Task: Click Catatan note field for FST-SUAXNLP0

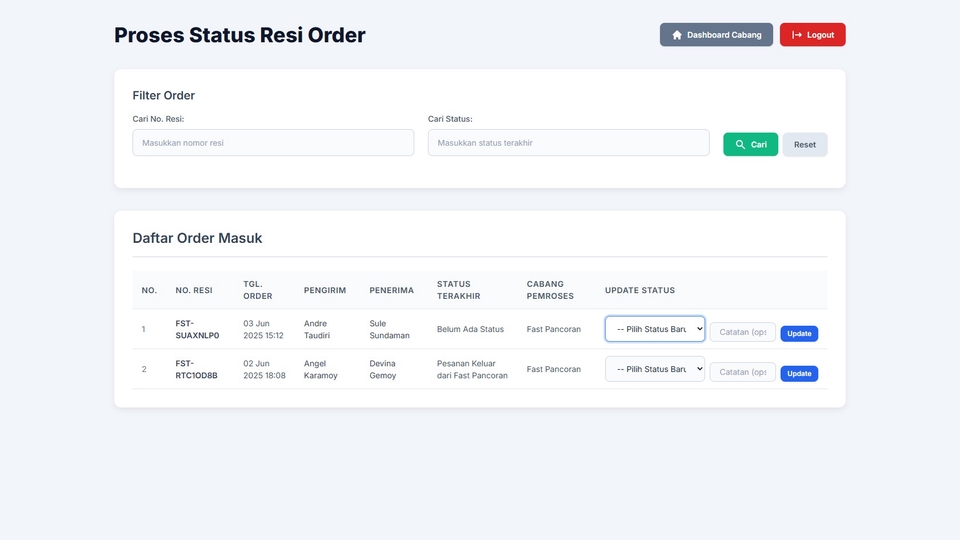Action: [743, 332]
